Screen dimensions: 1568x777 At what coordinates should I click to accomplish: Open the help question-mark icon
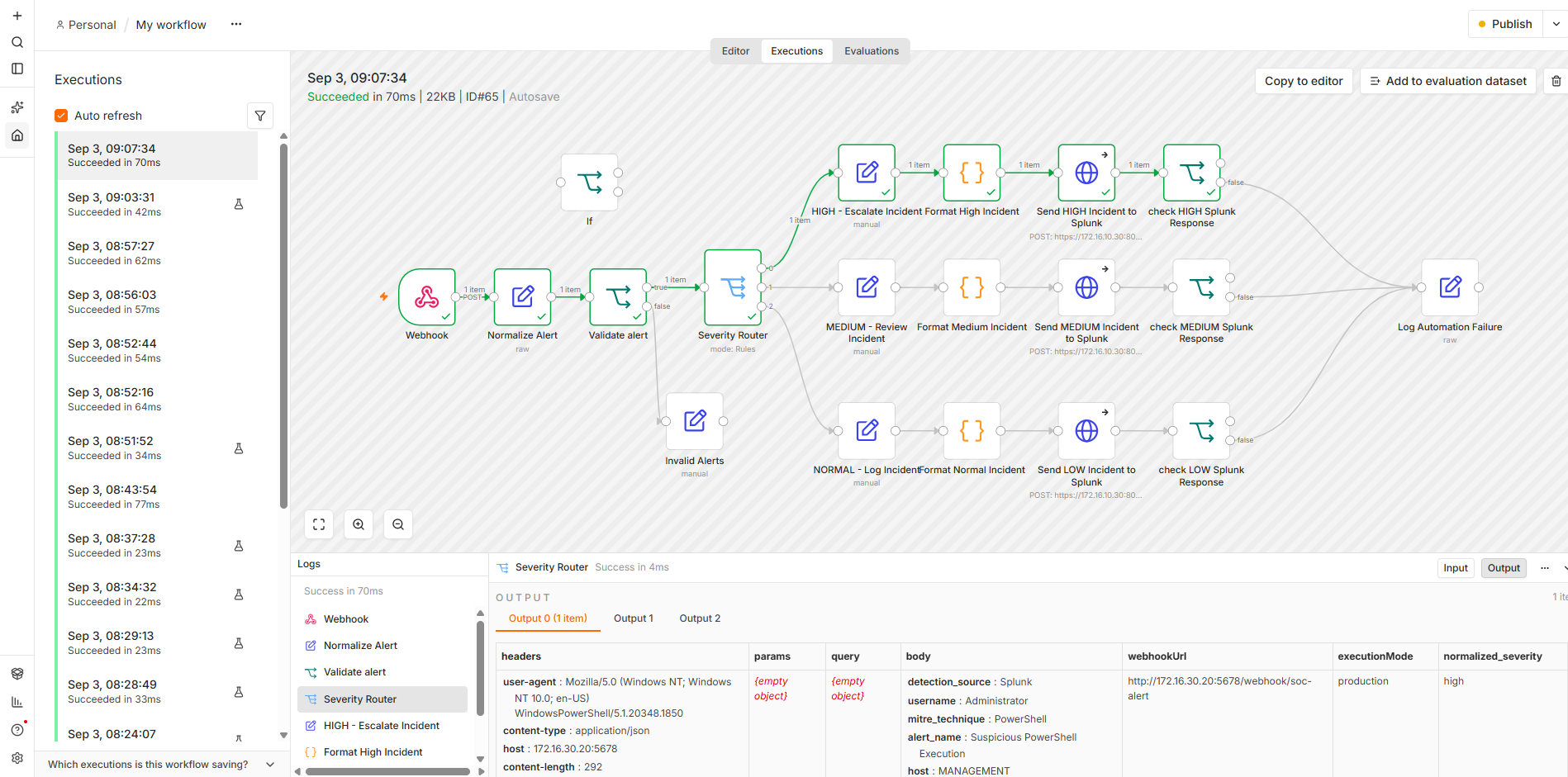[x=17, y=730]
